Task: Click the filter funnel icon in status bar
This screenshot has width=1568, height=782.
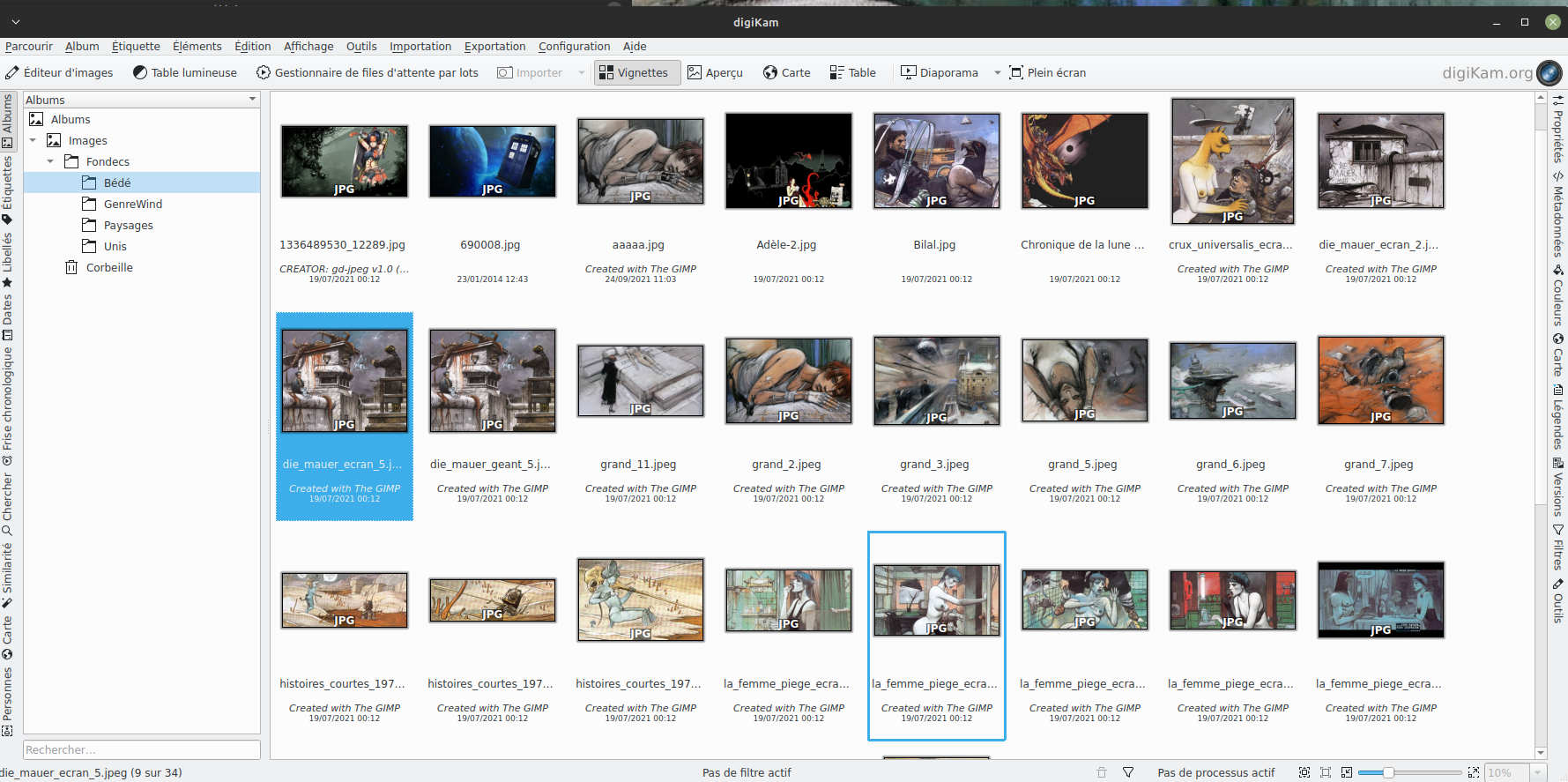Action: (x=1128, y=772)
